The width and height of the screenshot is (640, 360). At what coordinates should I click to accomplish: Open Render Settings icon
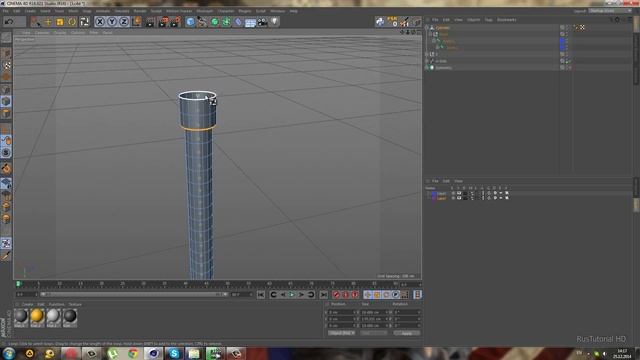pyautogui.click(x=176, y=21)
